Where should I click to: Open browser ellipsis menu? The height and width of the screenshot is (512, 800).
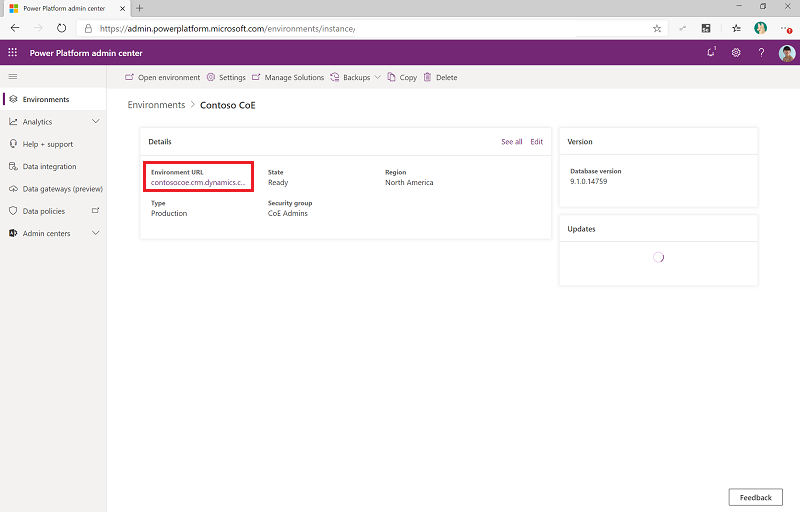(x=786, y=29)
